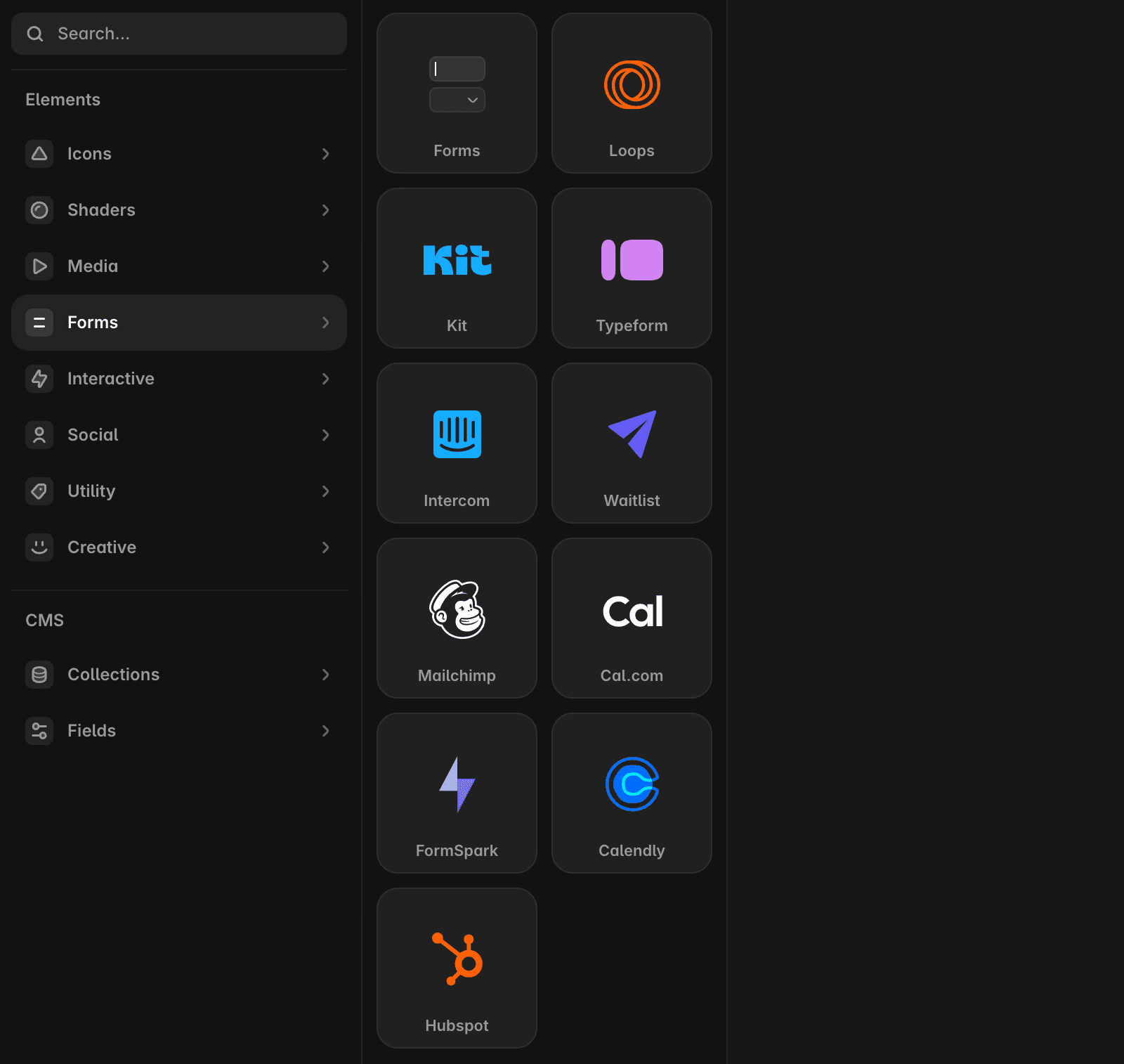
Task: Click the Kit card caption
Action: [457, 326]
